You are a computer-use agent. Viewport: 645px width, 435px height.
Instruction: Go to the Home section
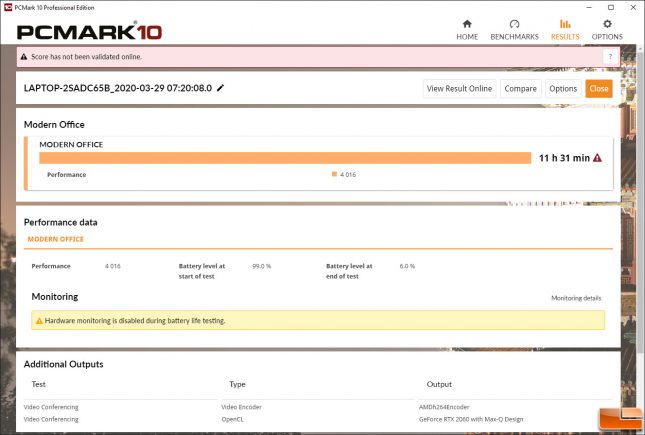[x=467, y=30]
